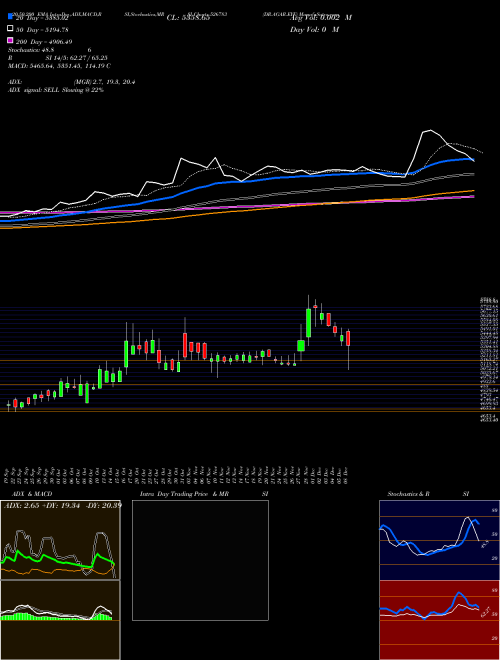Image resolution: width=500 pixels, height=660 pixels.
Task: Click the 'Intra Day Trading Price' panel title
Action: (x=184, y=494)
